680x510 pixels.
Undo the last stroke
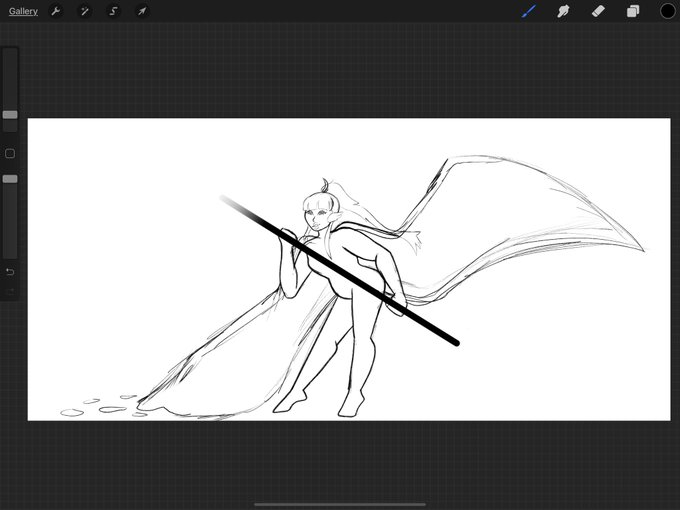(10, 272)
